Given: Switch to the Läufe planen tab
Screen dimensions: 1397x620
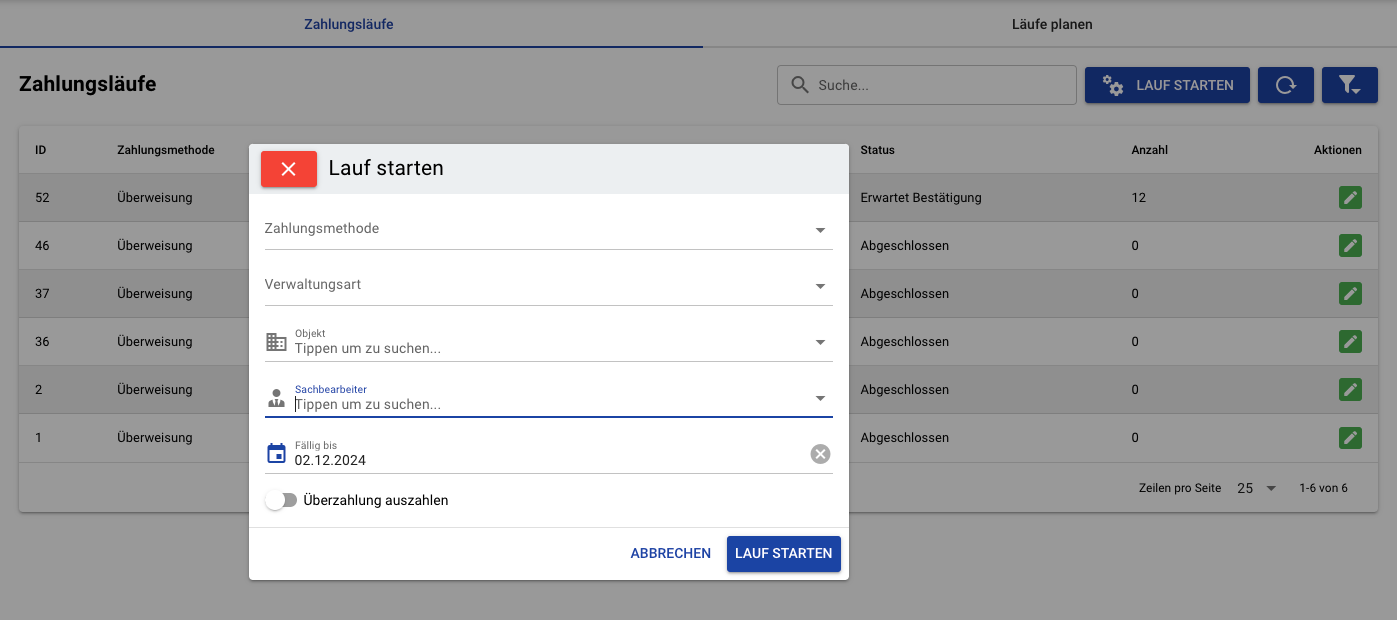Looking at the screenshot, I should [1051, 24].
